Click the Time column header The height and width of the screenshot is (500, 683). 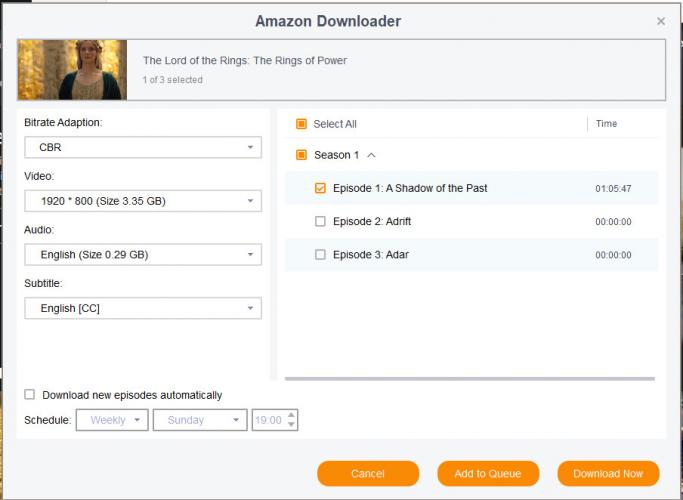click(x=606, y=124)
